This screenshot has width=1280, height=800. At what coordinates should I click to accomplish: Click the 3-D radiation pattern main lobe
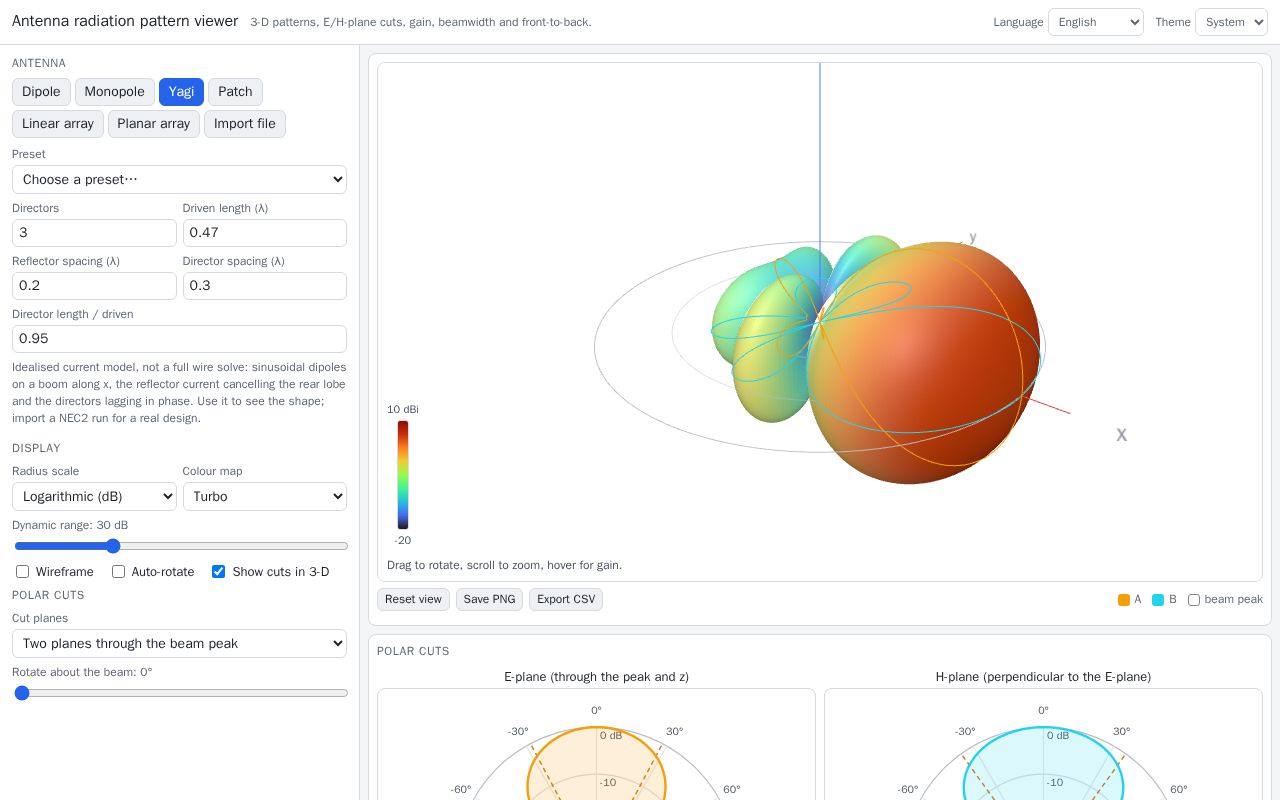click(x=923, y=362)
